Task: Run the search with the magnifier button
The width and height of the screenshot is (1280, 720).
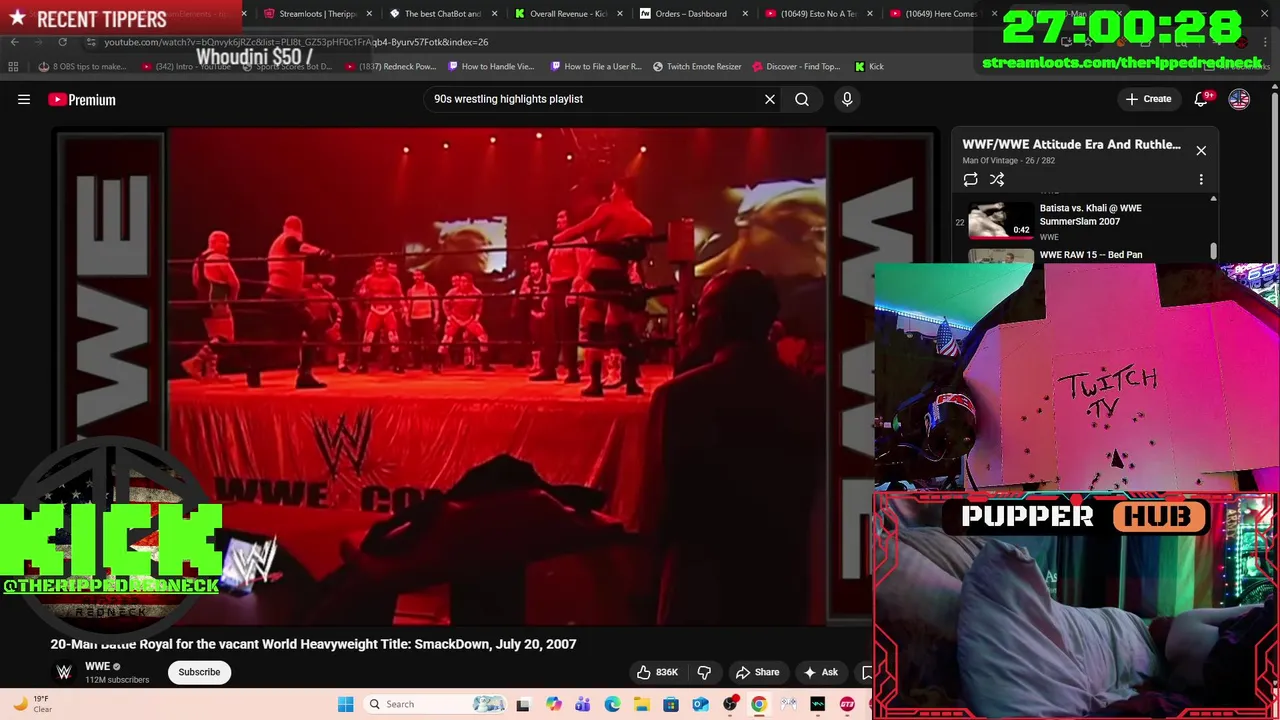Action: 802,99
